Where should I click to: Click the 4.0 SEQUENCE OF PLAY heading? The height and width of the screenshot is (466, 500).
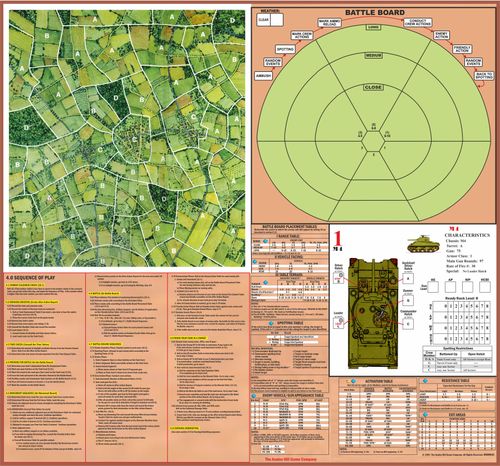click(x=31, y=278)
